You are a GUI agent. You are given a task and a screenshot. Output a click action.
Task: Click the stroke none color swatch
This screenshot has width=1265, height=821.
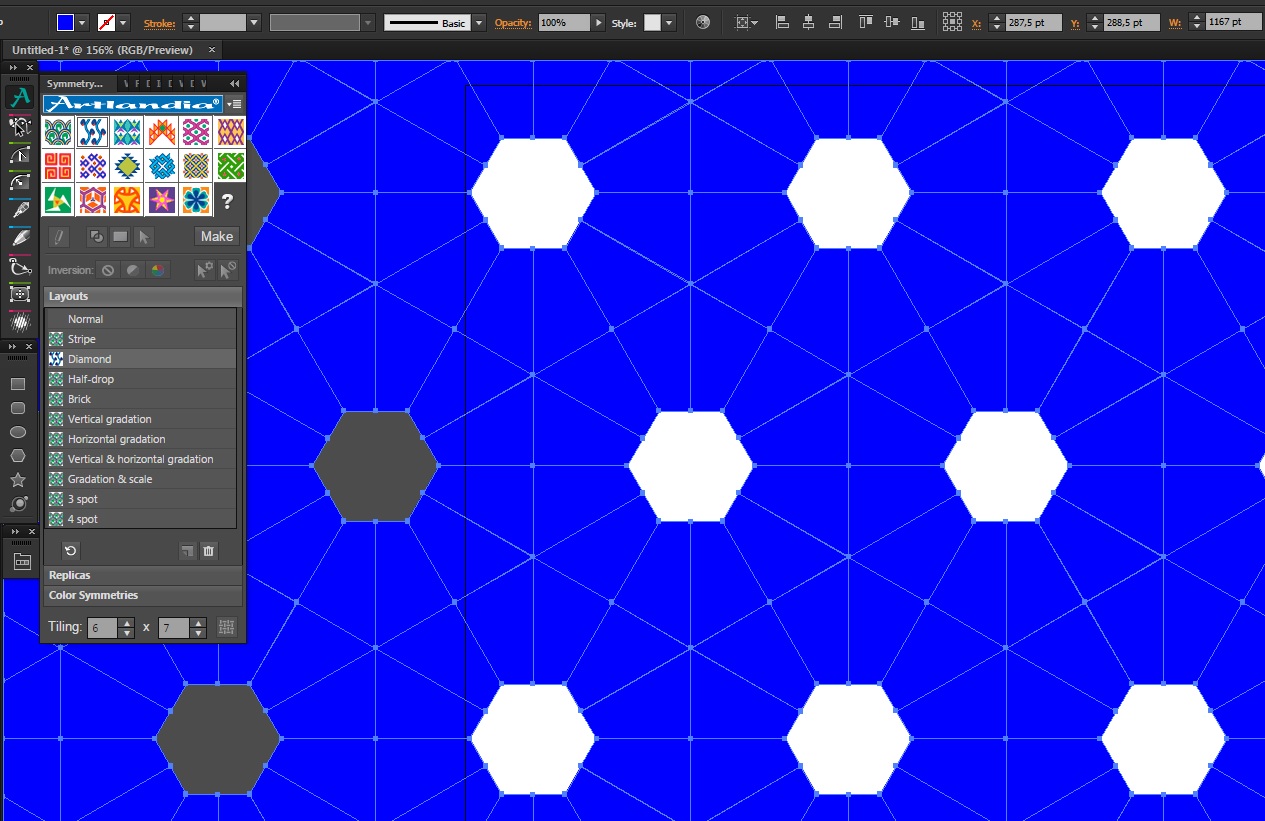pyautogui.click(x=106, y=22)
